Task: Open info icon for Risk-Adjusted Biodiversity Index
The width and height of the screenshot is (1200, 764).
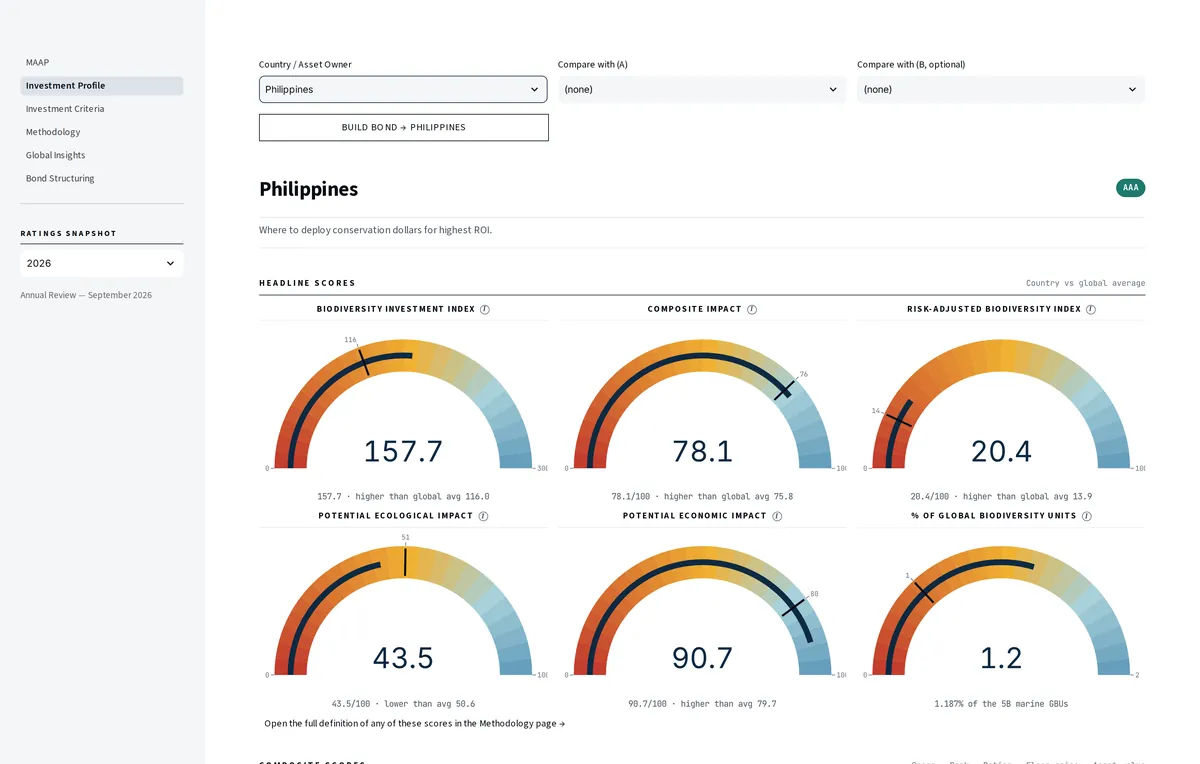Action: pyautogui.click(x=1091, y=309)
